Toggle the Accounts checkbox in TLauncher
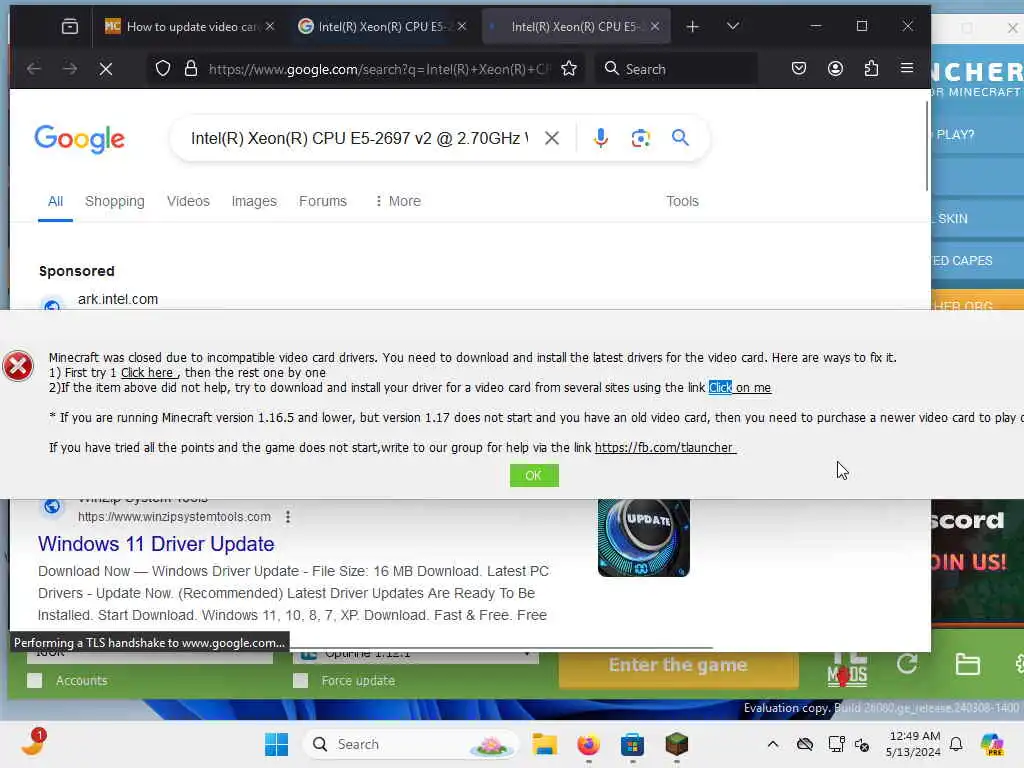Viewport: 1024px width, 768px height. [x=35, y=680]
